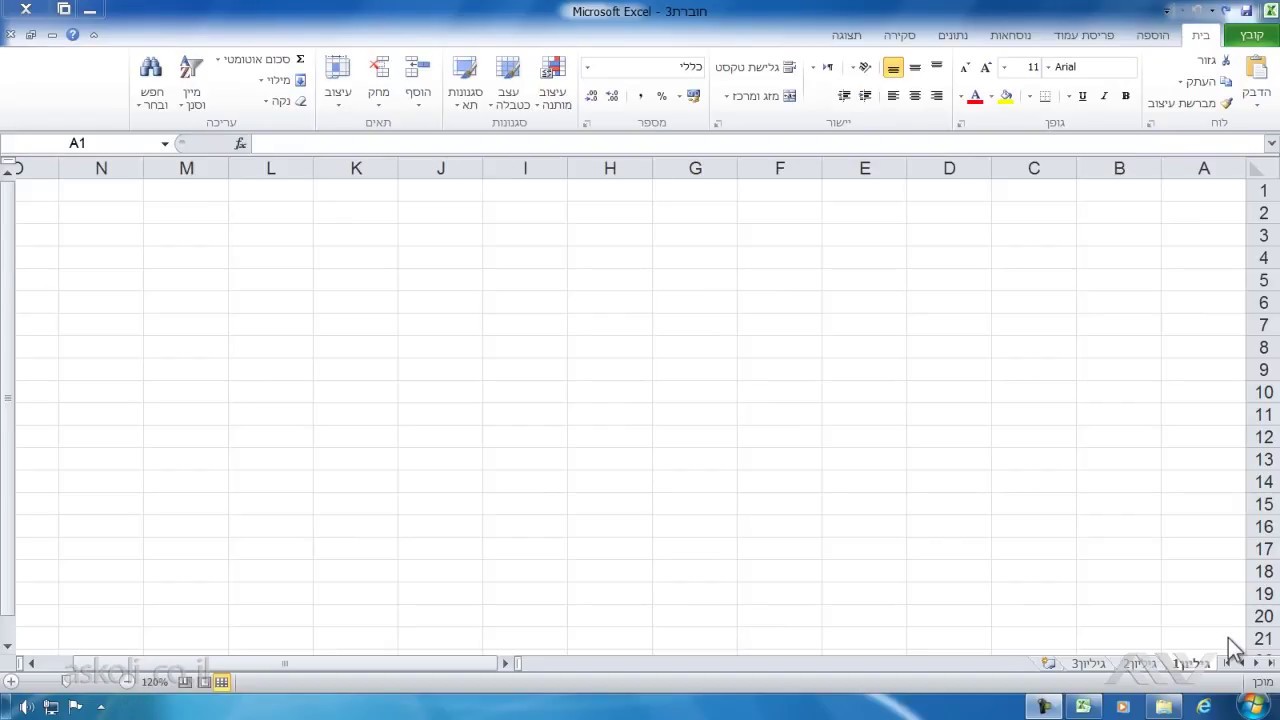This screenshot has width=1280, height=720.
Task: Click the right indent button beside alignment buttons
Action: (865, 96)
